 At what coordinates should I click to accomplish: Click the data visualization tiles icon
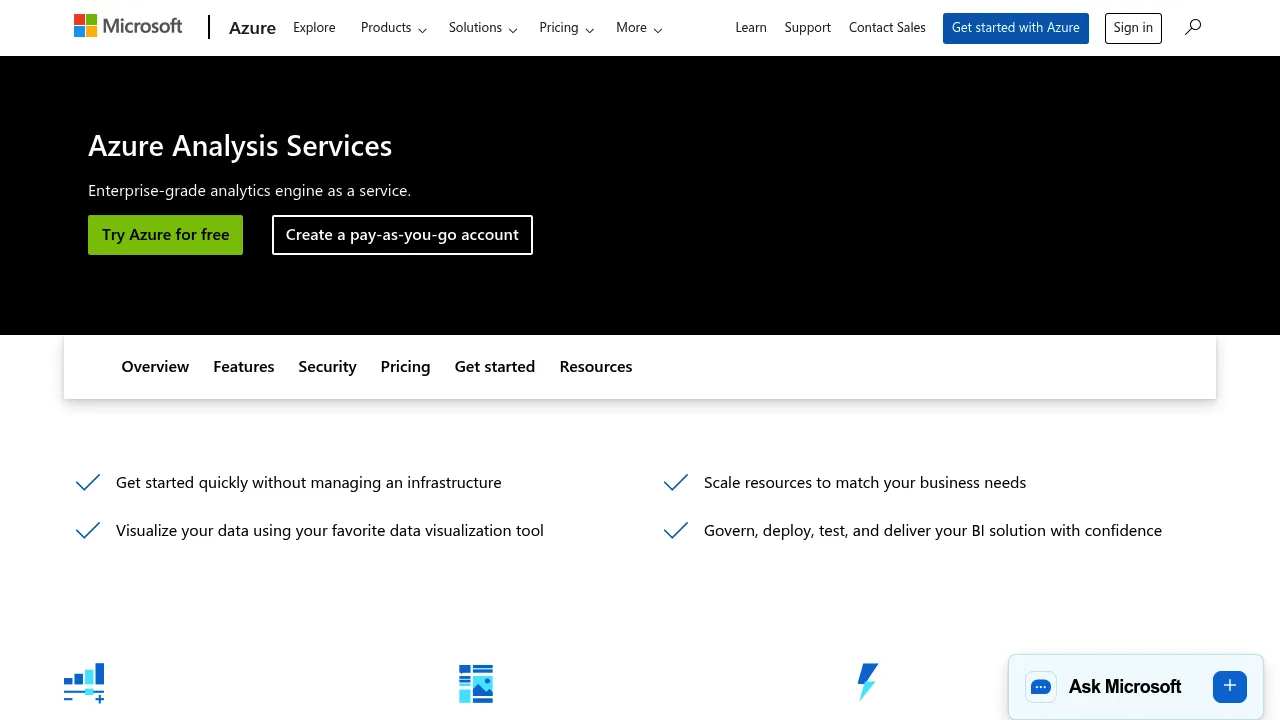(476, 683)
